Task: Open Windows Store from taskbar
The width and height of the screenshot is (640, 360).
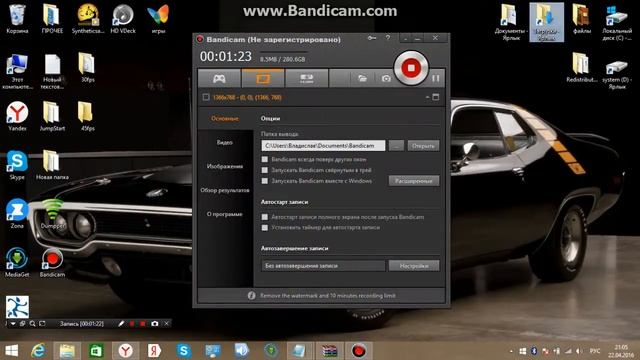Action: [96, 351]
